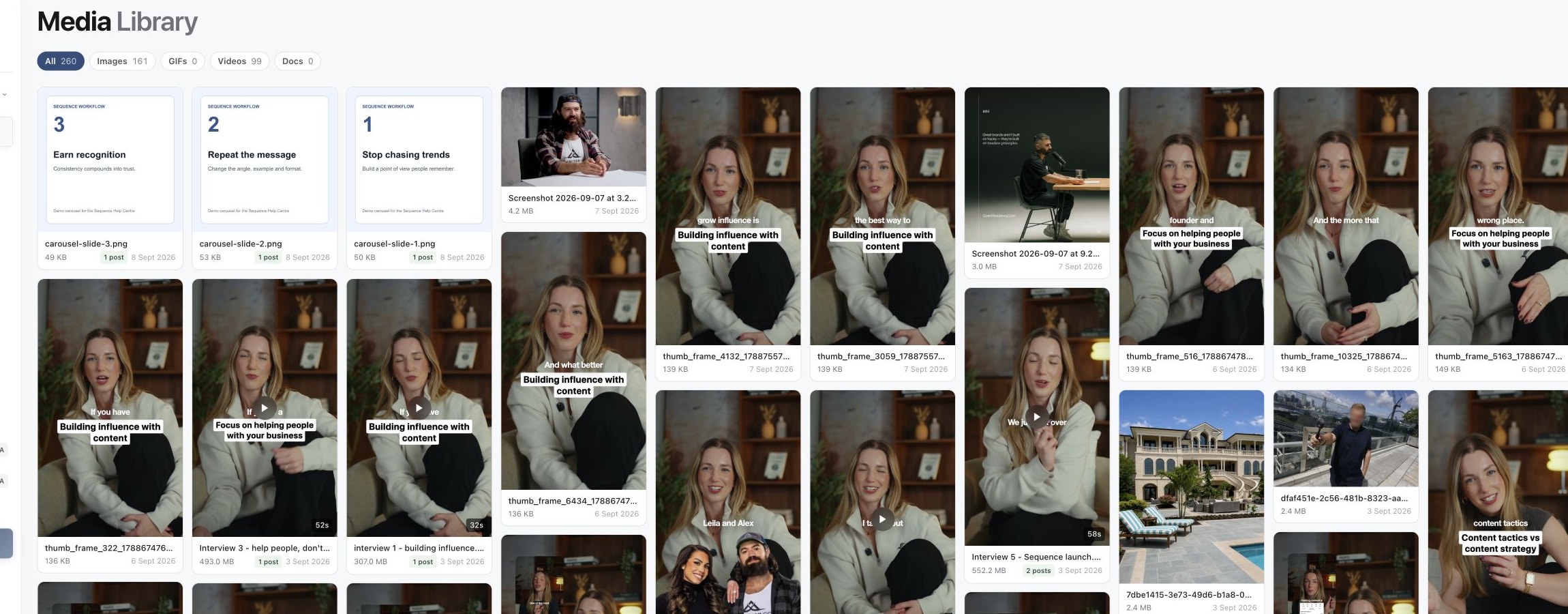The width and height of the screenshot is (1568, 614).
Task: Select the All 260 filter tab
Action: pyautogui.click(x=61, y=61)
